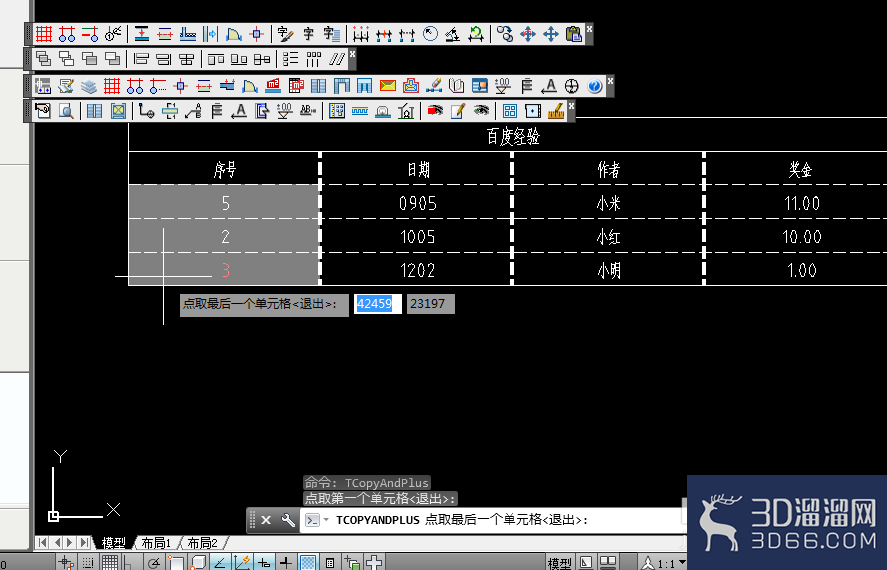Switch to the 模型 layout tab
This screenshot has height=570, width=887.
click(x=113, y=543)
